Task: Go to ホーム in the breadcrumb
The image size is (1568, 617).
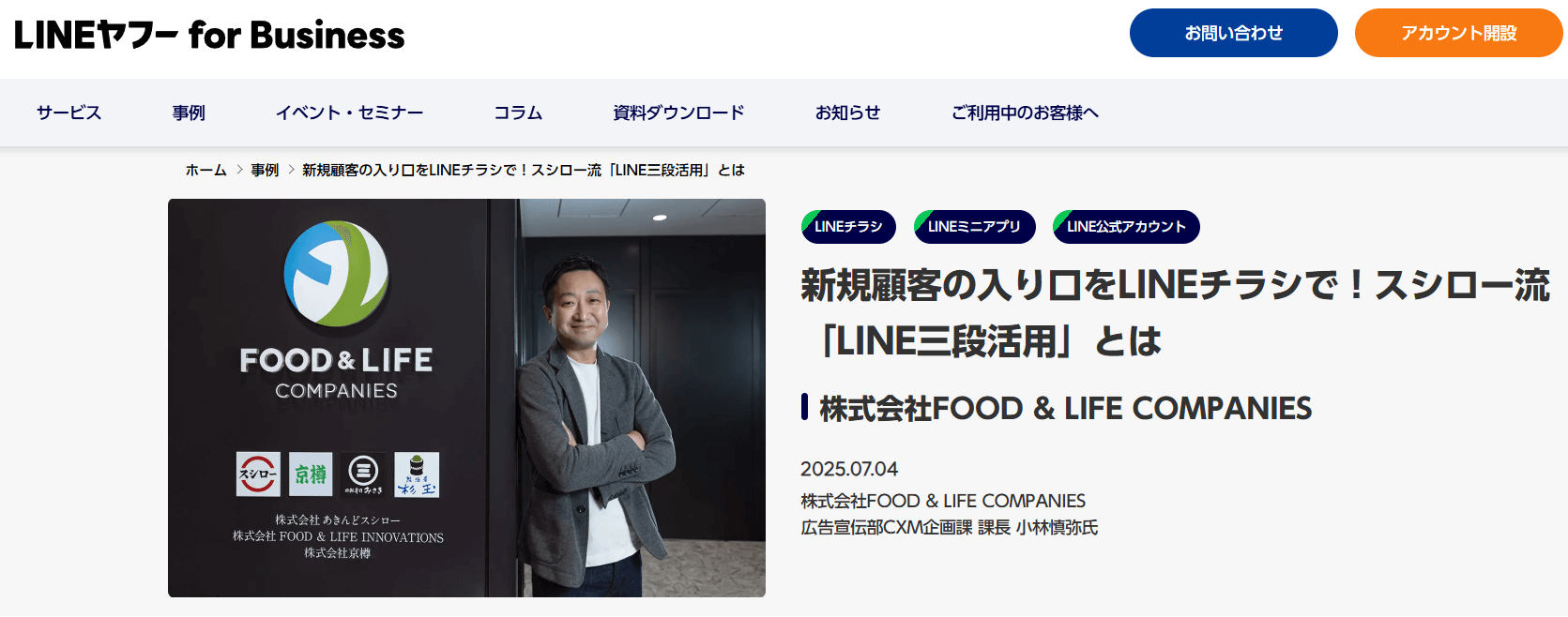Action: (206, 170)
